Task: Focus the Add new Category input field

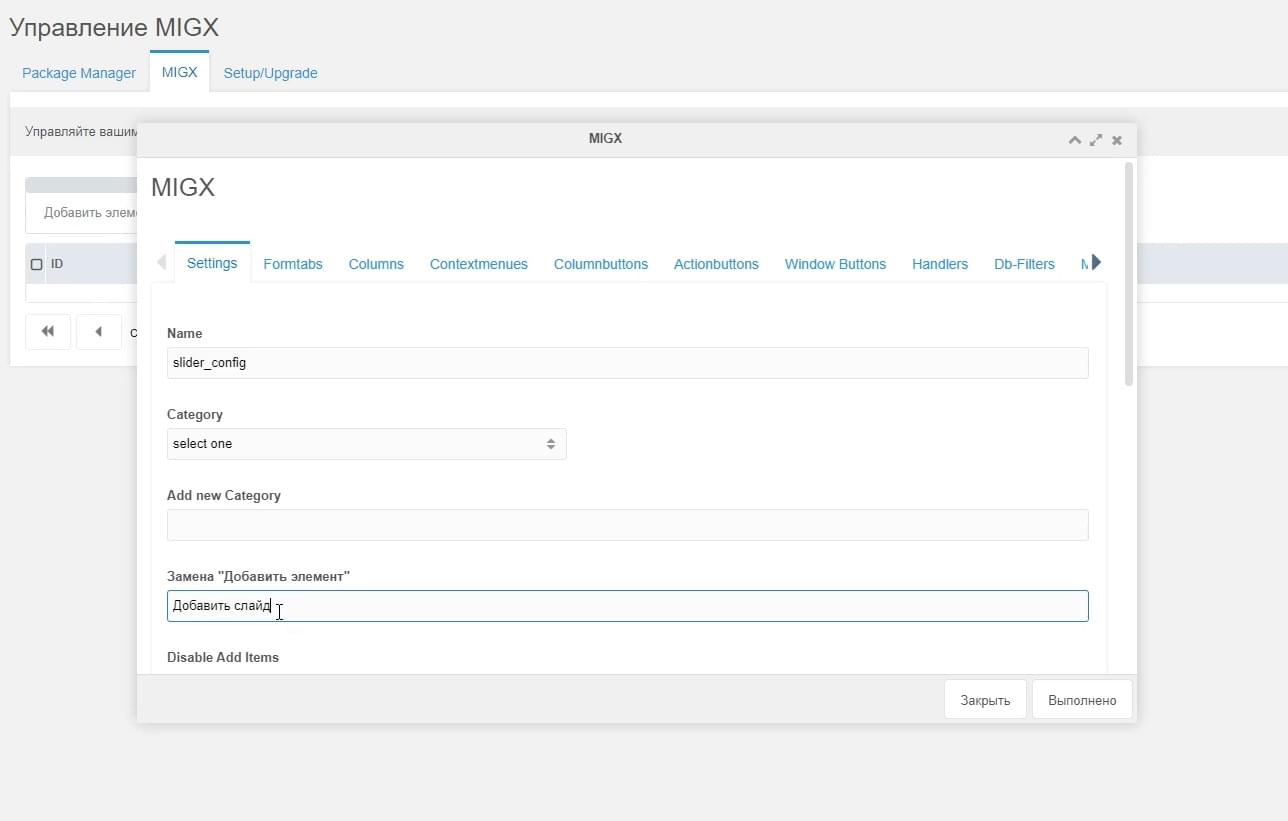Action: coord(627,525)
